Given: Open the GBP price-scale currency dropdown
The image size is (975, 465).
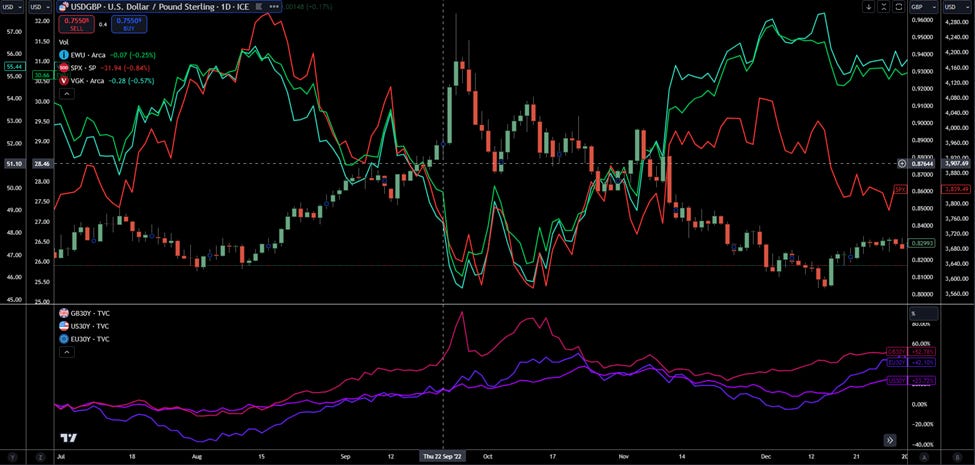Looking at the screenshot, I should click(923, 7).
